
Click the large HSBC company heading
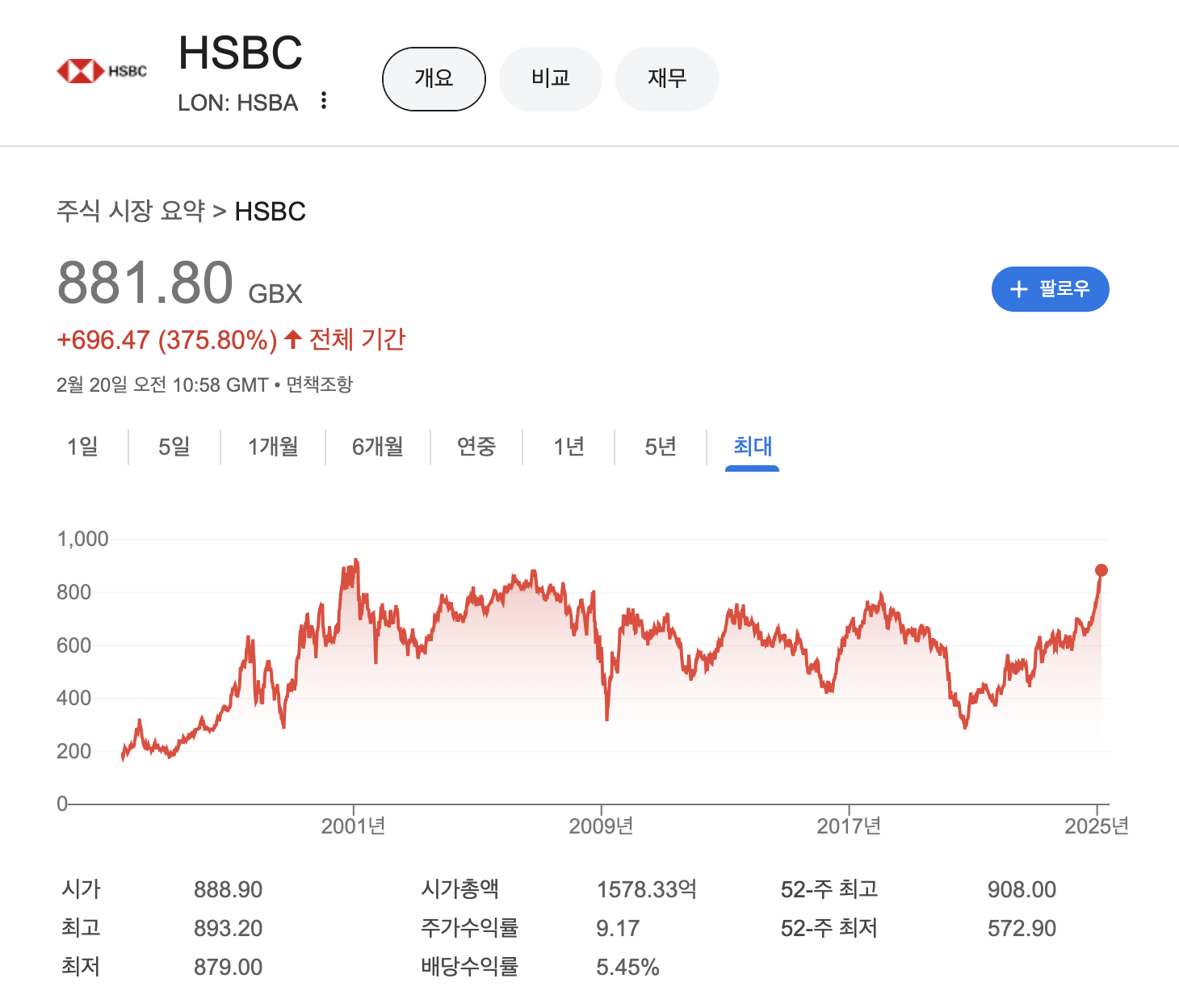[x=241, y=52]
